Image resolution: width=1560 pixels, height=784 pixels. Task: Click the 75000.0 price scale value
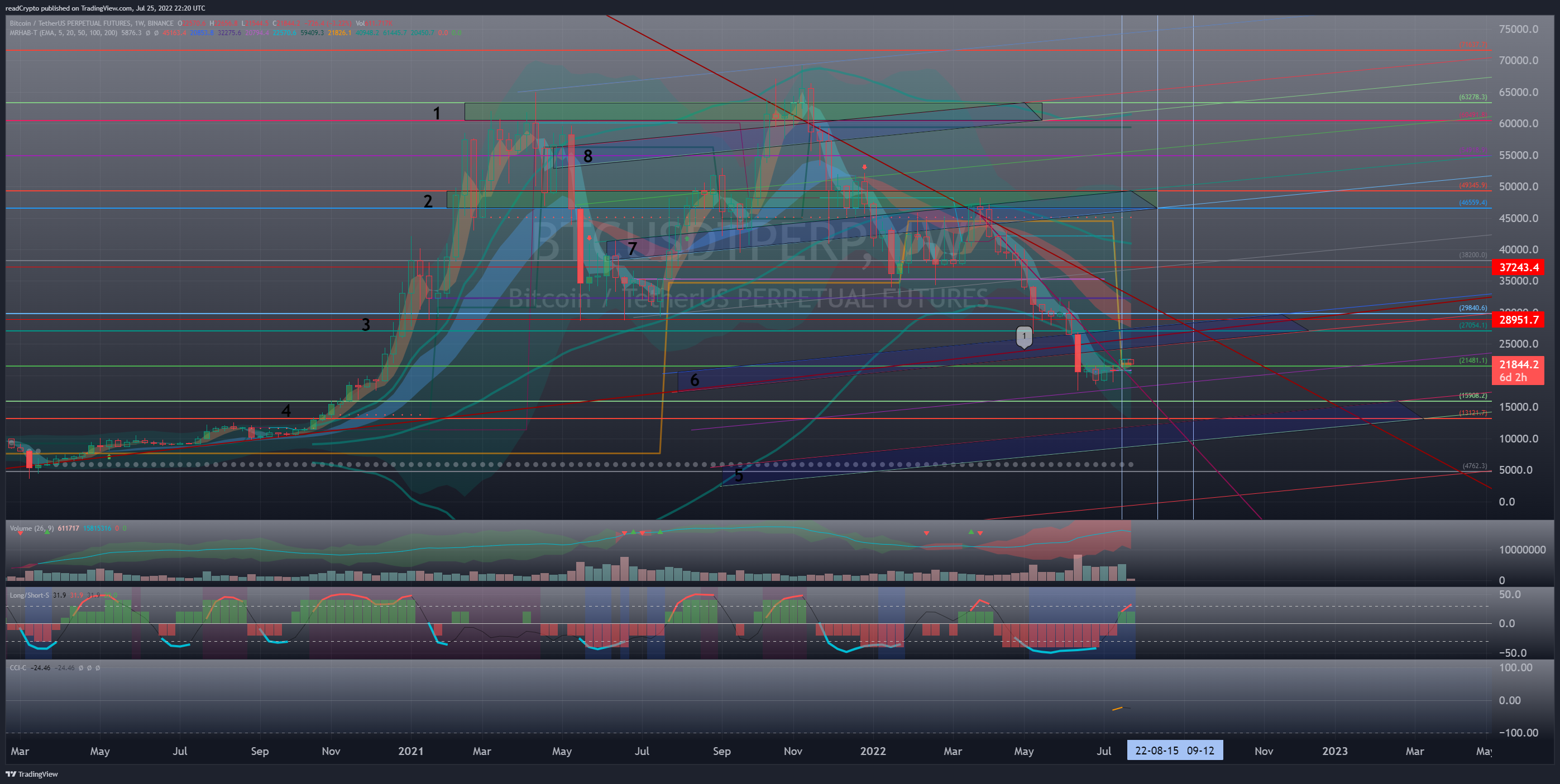click(x=1518, y=29)
